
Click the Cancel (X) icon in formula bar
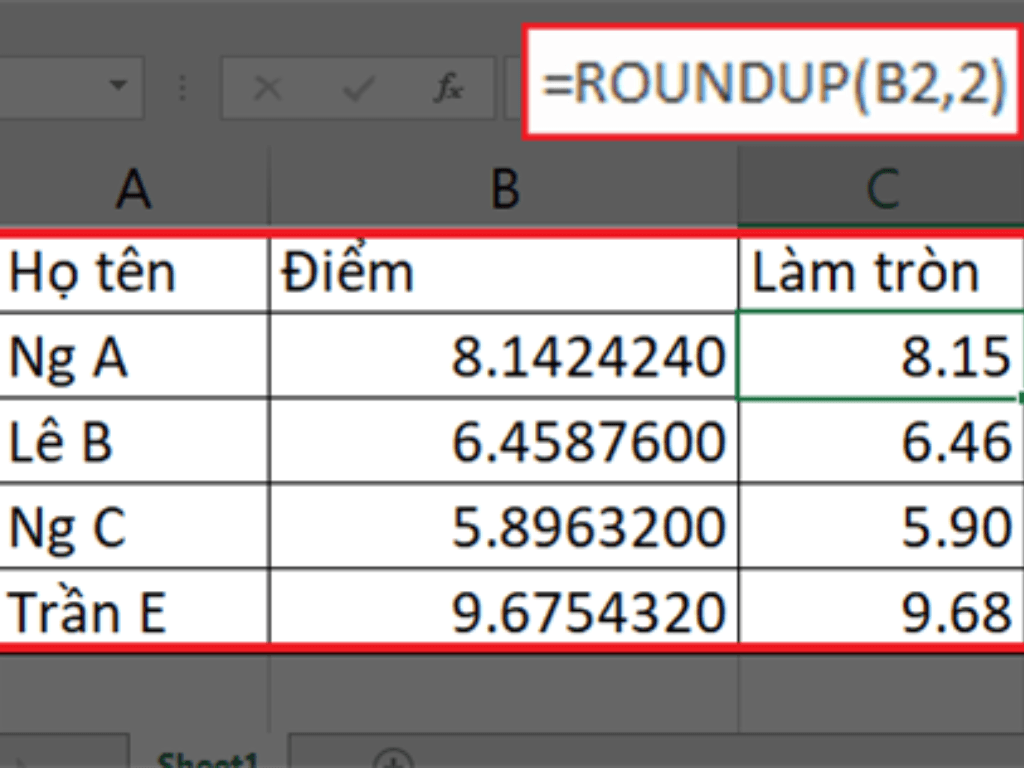(x=267, y=89)
